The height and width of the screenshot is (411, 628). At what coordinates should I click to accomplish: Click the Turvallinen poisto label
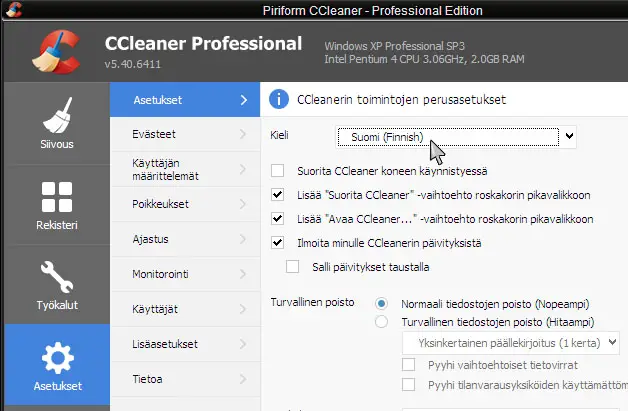pyautogui.click(x=312, y=302)
